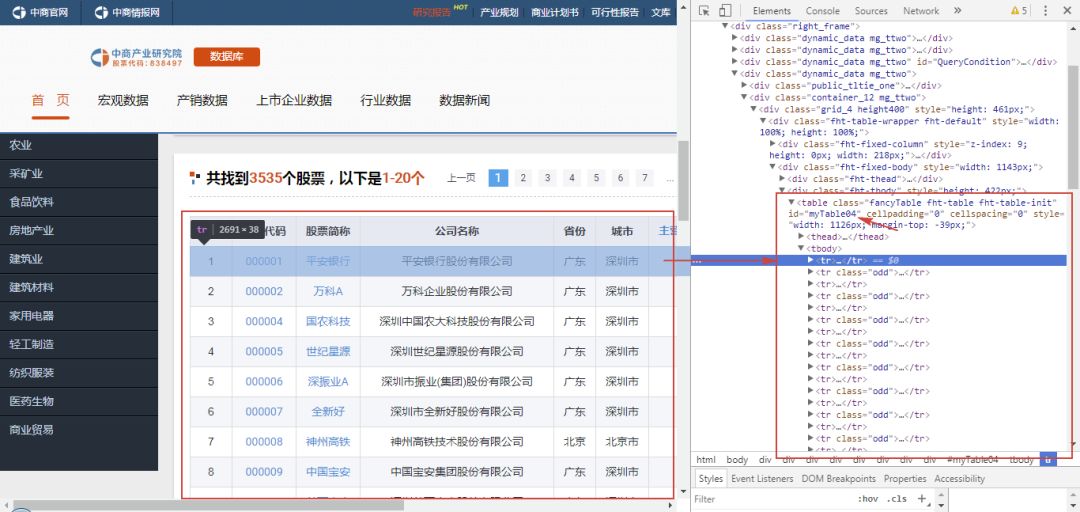
Task: Click the orange 数据库 button
Action: [x=227, y=57]
